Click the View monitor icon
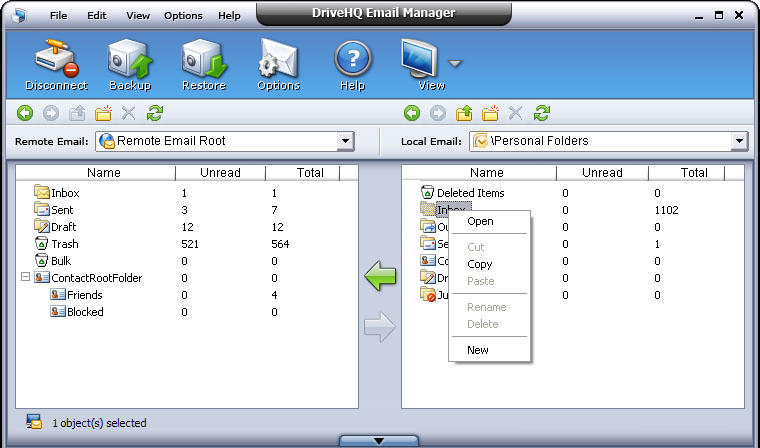760x448 pixels. pyautogui.click(x=422, y=60)
